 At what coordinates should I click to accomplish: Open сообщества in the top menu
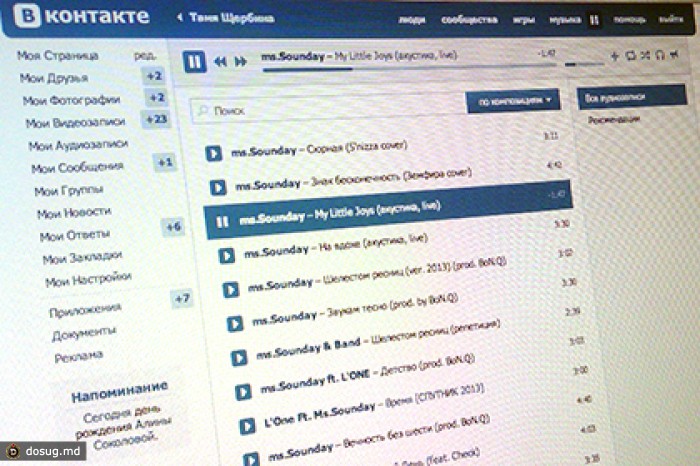469,20
